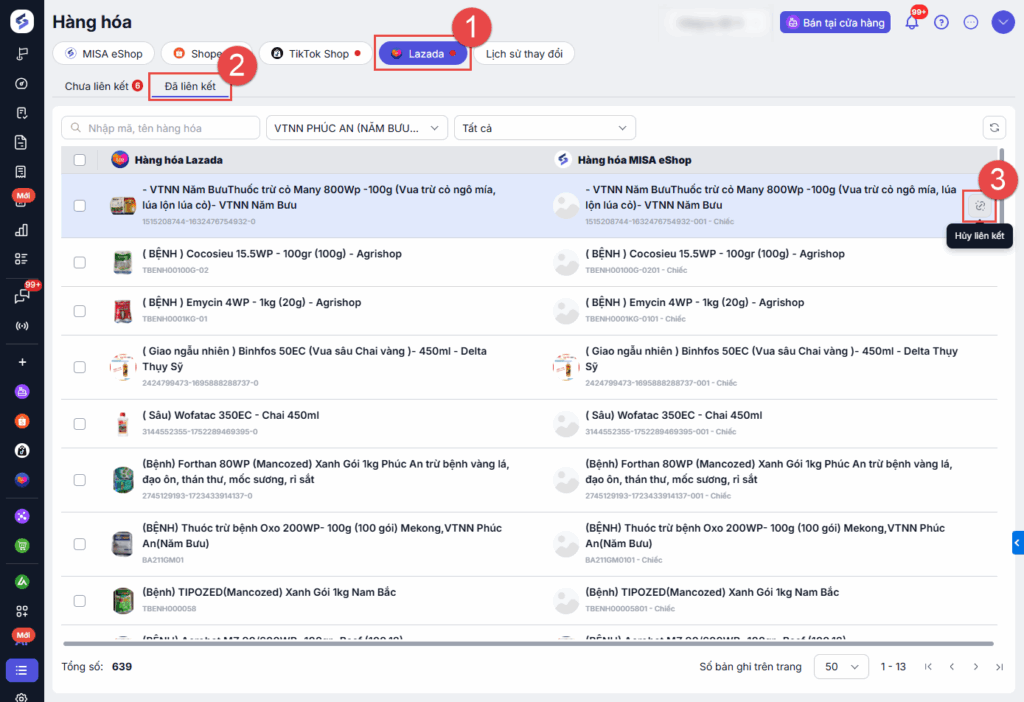
Task: Check the Oxo 200WP row
Action: (80, 544)
